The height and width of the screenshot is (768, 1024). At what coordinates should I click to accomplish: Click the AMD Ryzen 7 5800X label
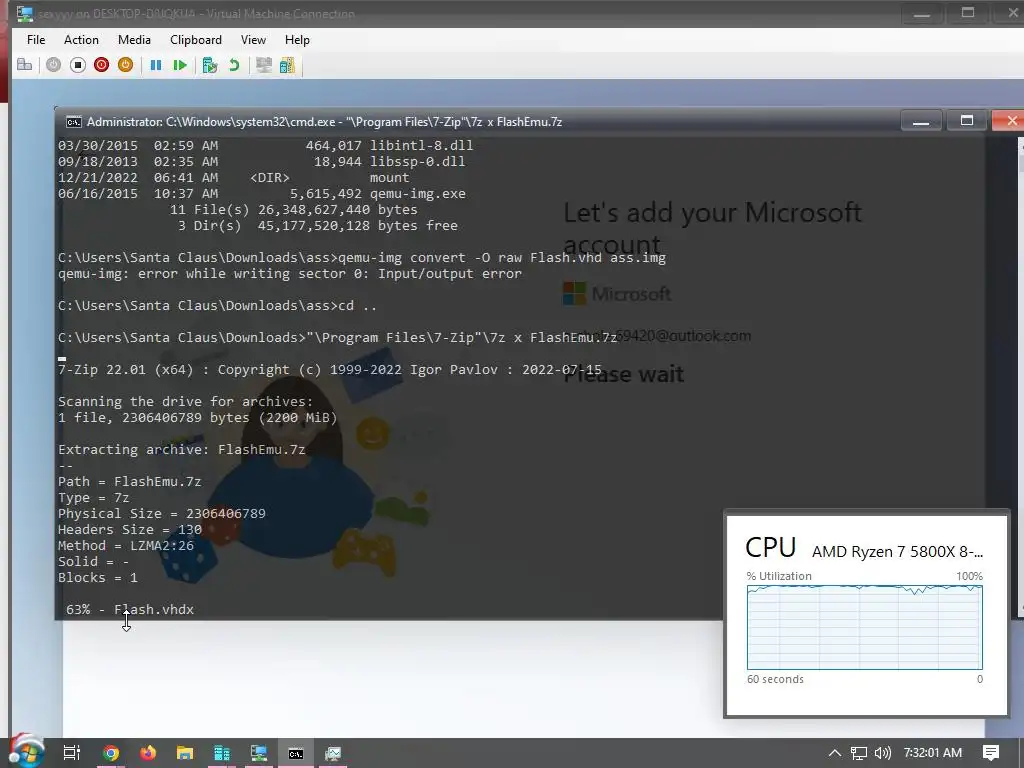[897, 552]
